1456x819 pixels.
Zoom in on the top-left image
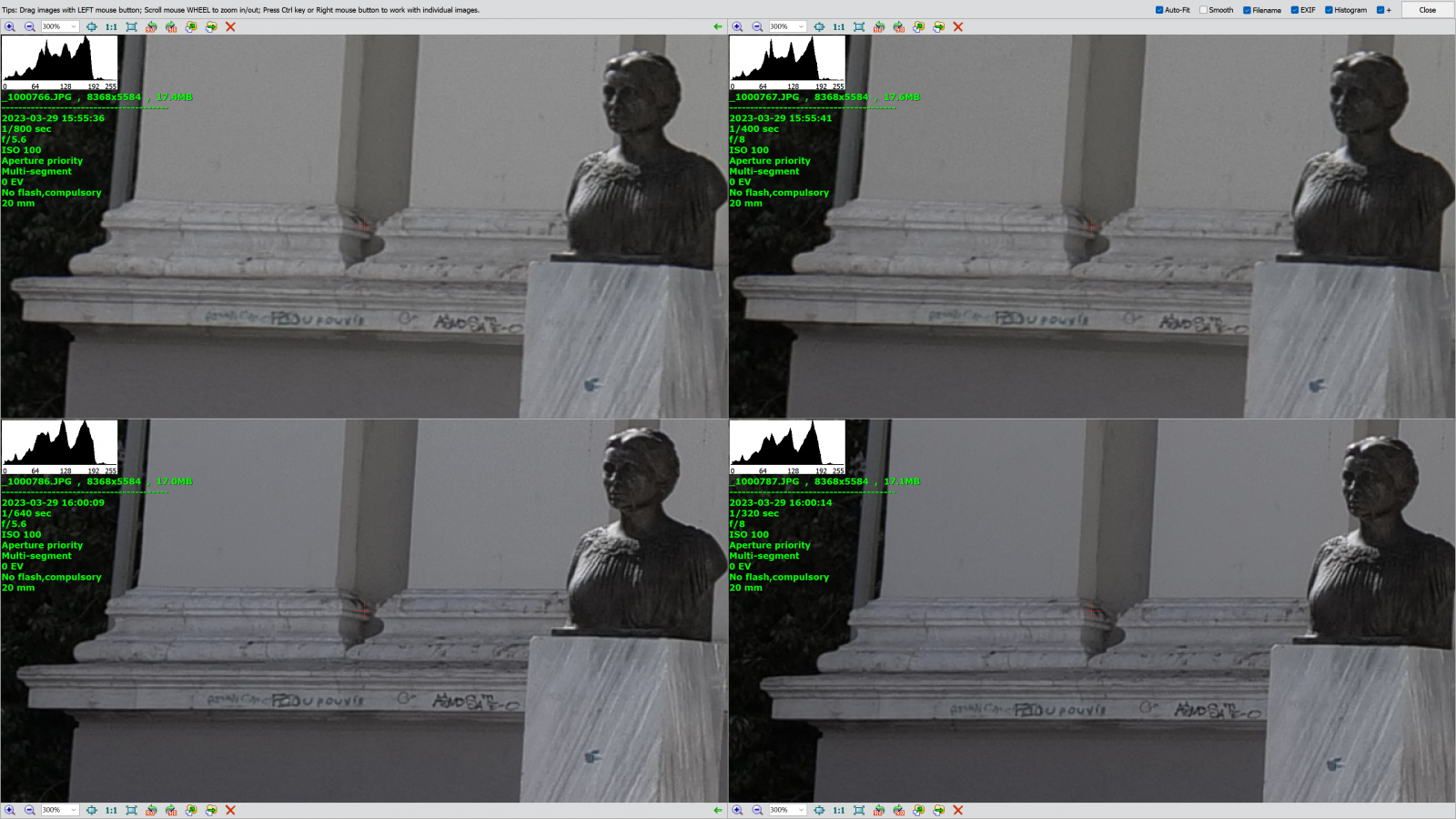point(10,27)
